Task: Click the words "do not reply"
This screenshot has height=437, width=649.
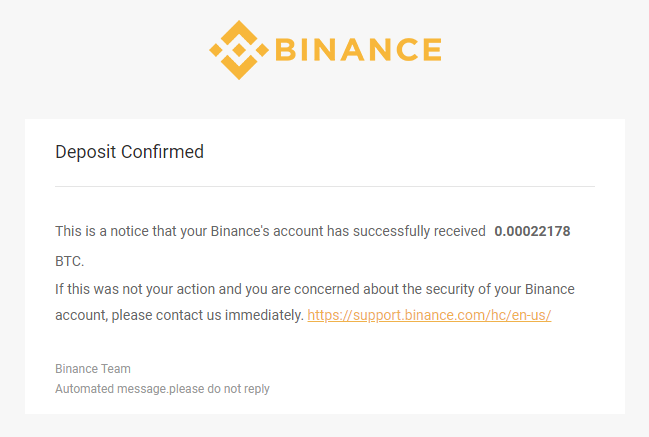Action: point(240,388)
